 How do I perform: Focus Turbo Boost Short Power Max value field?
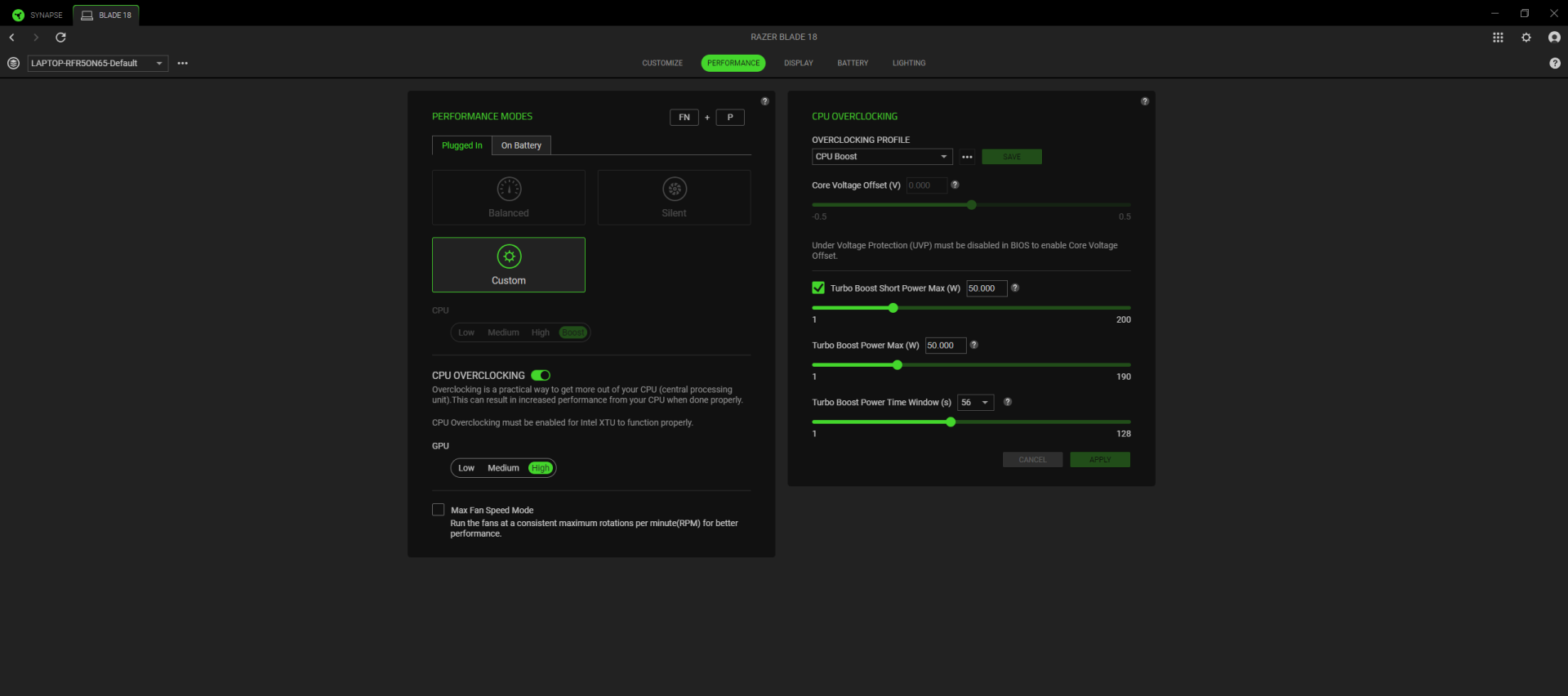point(987,288)
